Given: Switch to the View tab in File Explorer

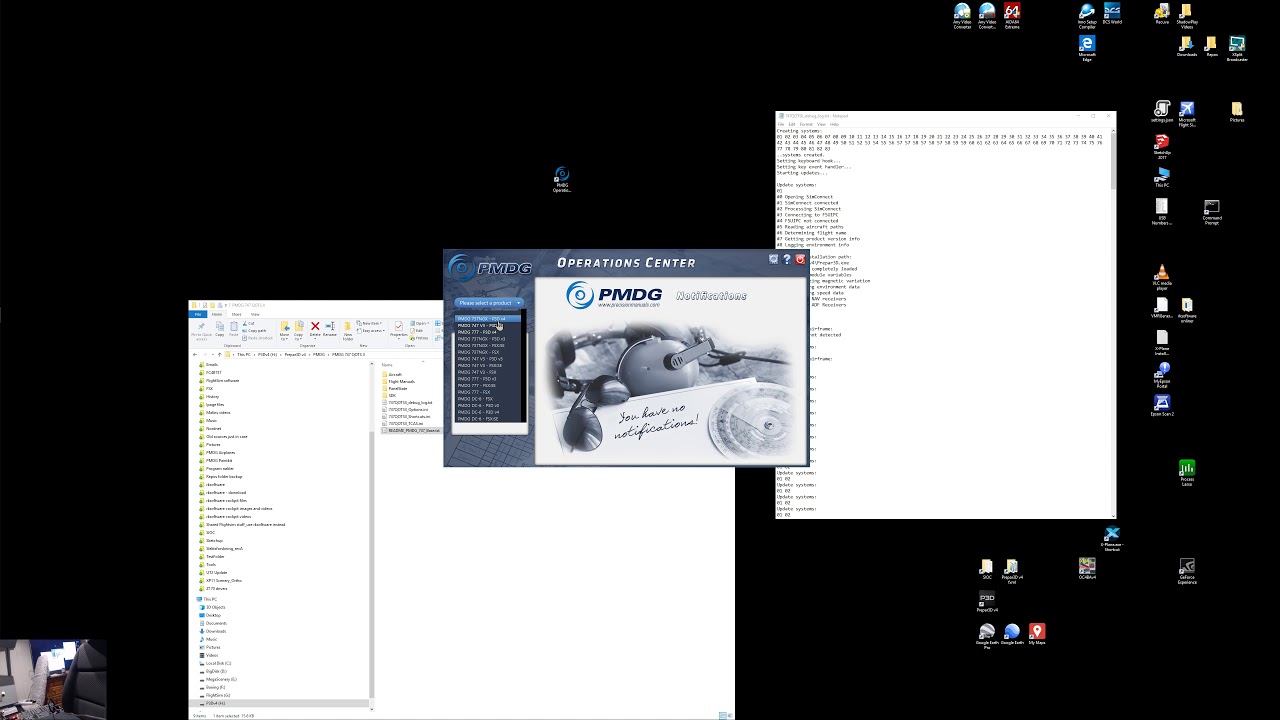Looking at the screenshot, I should click(254, 314).
